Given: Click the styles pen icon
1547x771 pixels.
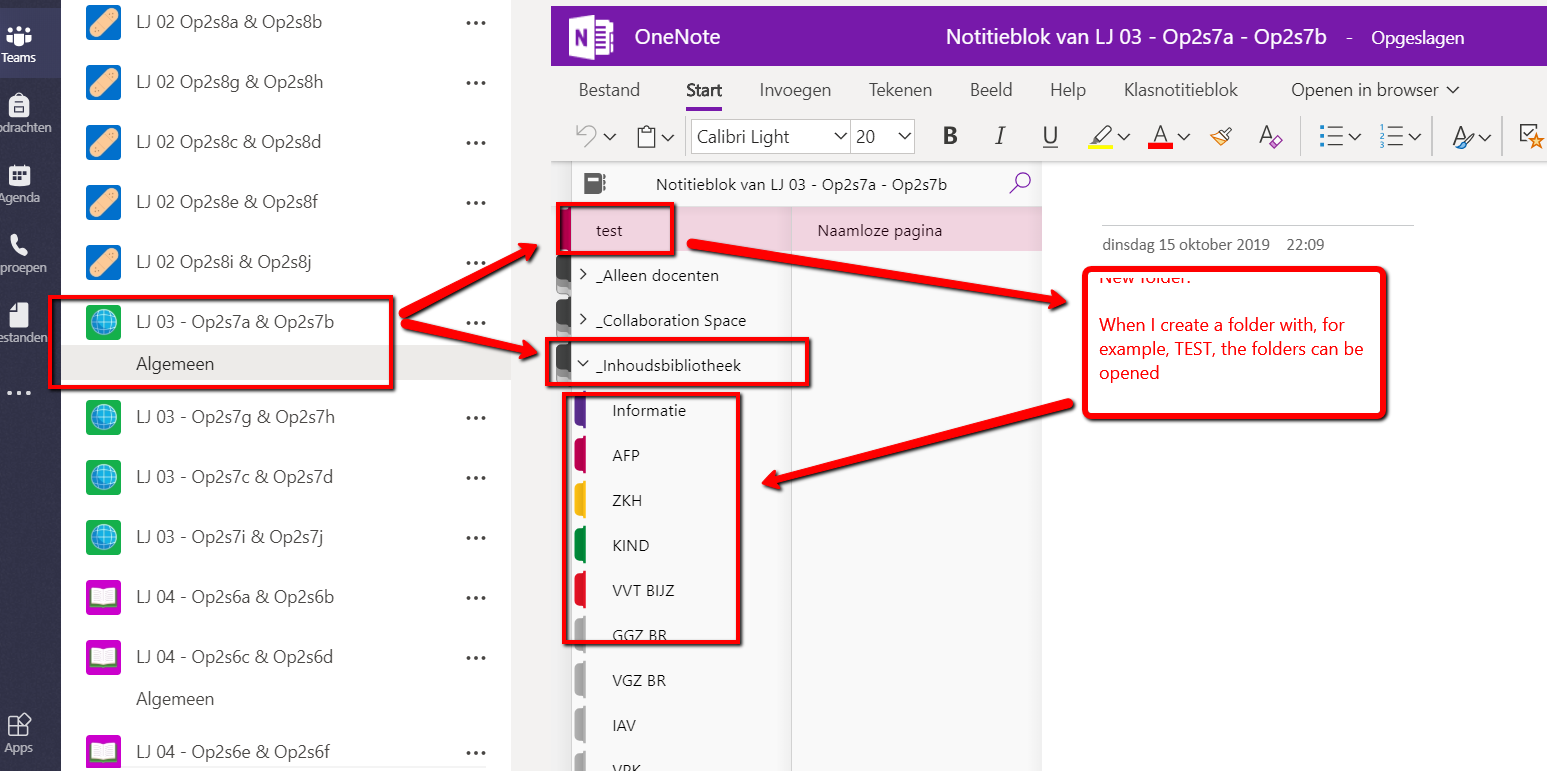Looking at the screenshot, I should point(1465,137).
